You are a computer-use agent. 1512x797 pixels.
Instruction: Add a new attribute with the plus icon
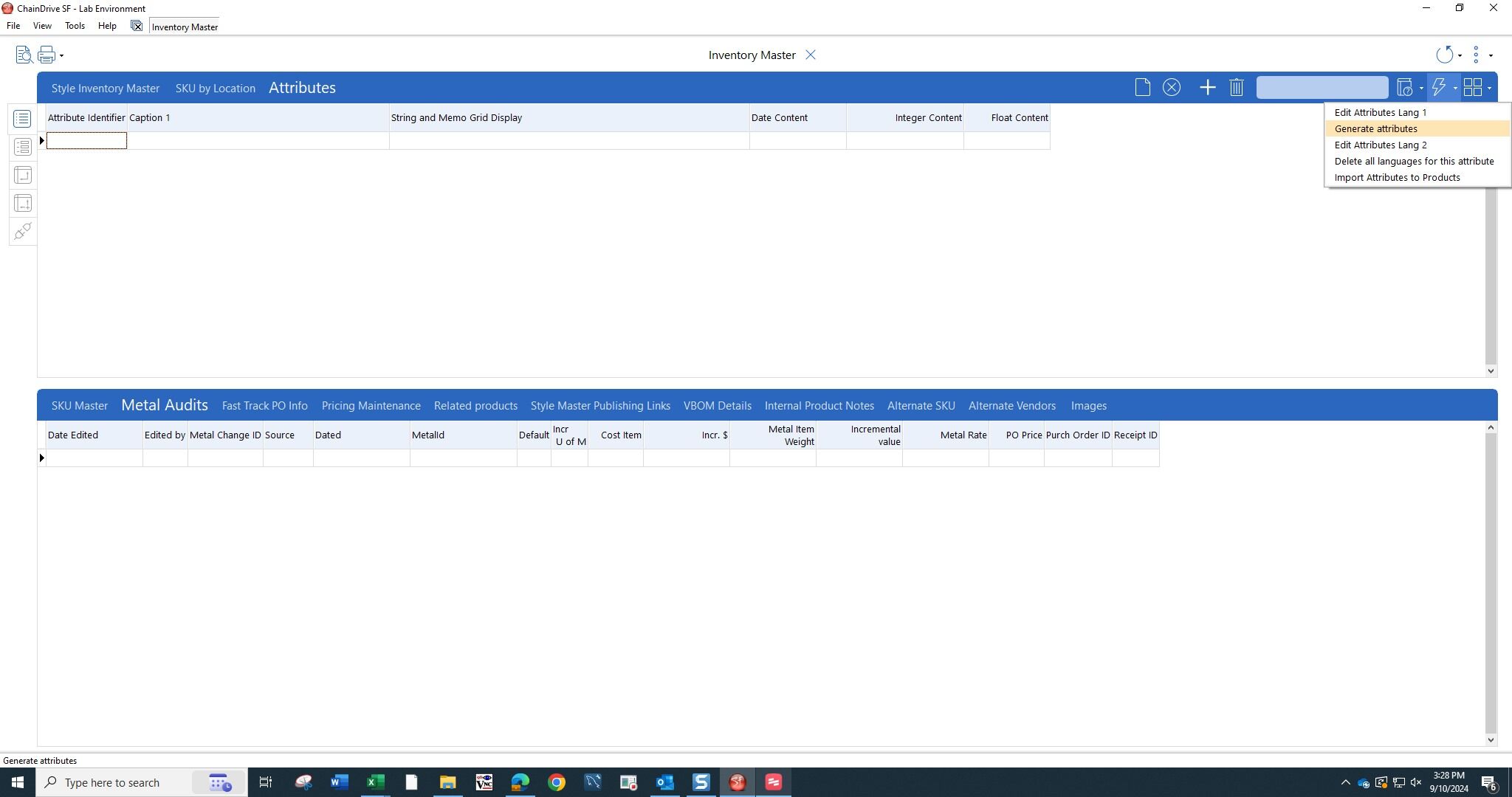(x=1207, y=87)
